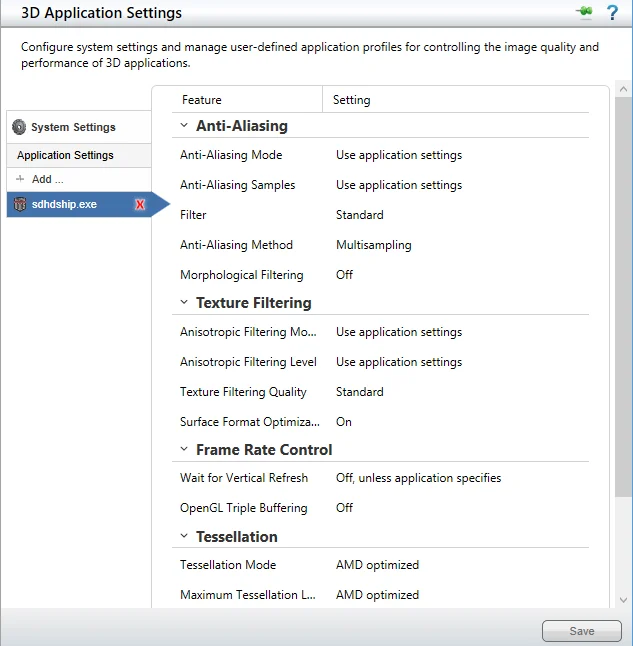
Task: Change Anti-Aliasing Method from Multisampling
Action: click(x=374, y=245)
